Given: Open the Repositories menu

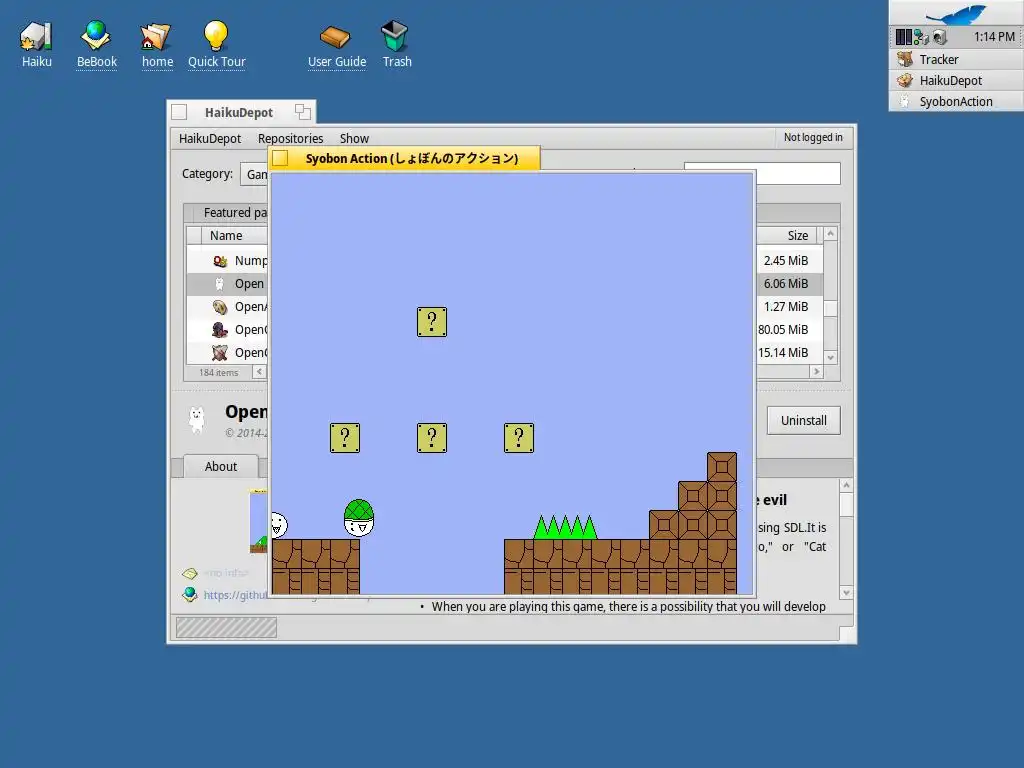Looking at the screenshot, I should click(290, 138).
